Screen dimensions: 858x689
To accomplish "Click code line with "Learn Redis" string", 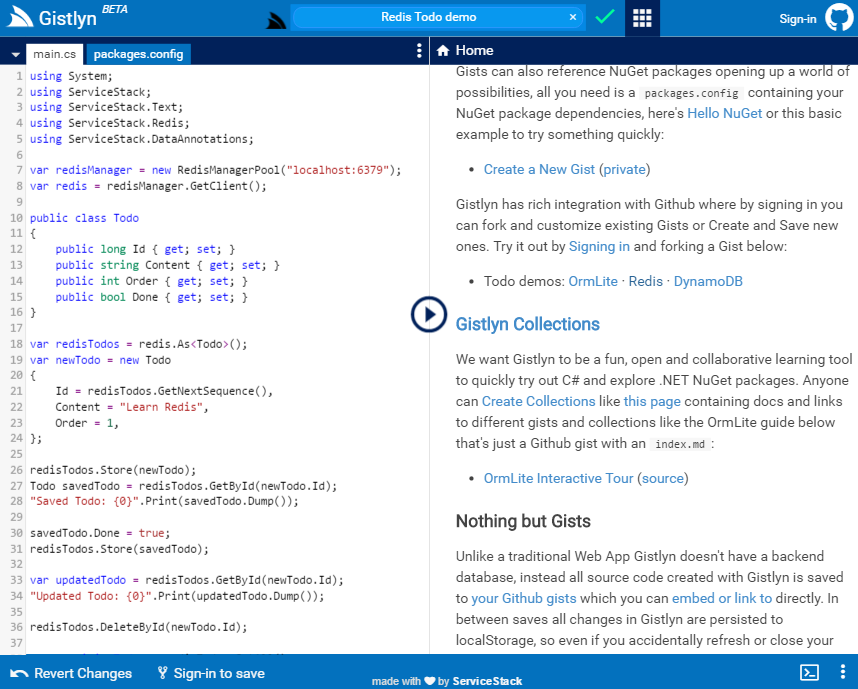I will tap(131, 407).
